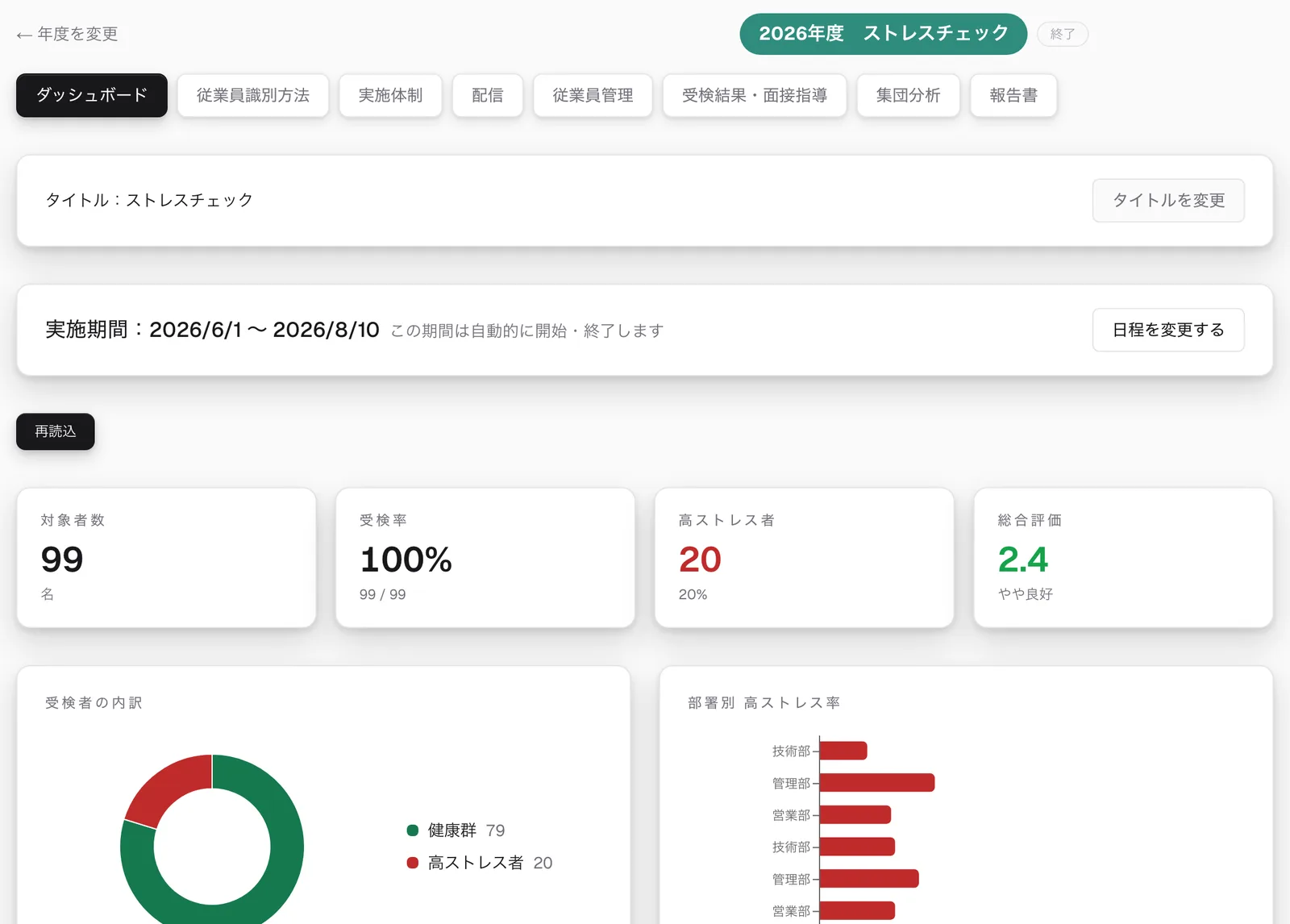The height and width of the screenshot is (924, 1290).
Task: Click the 部署別 高ストレス率 heading
Action: coord(764,703)
